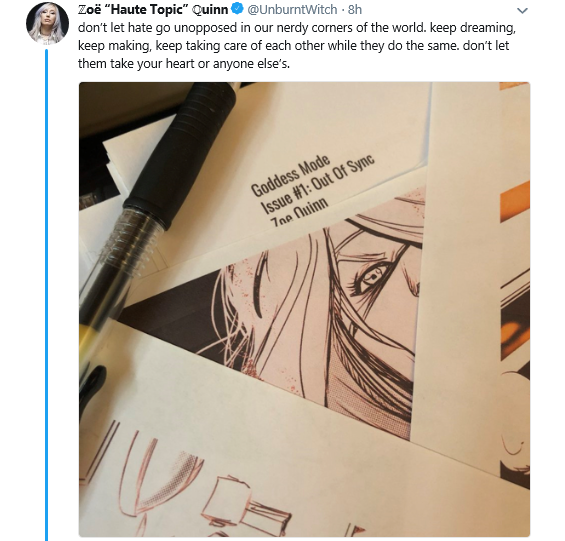565x541 pixels.
Task: Open the attached comic pages photo
Action: pyautogui.click(x=304, y=309)
